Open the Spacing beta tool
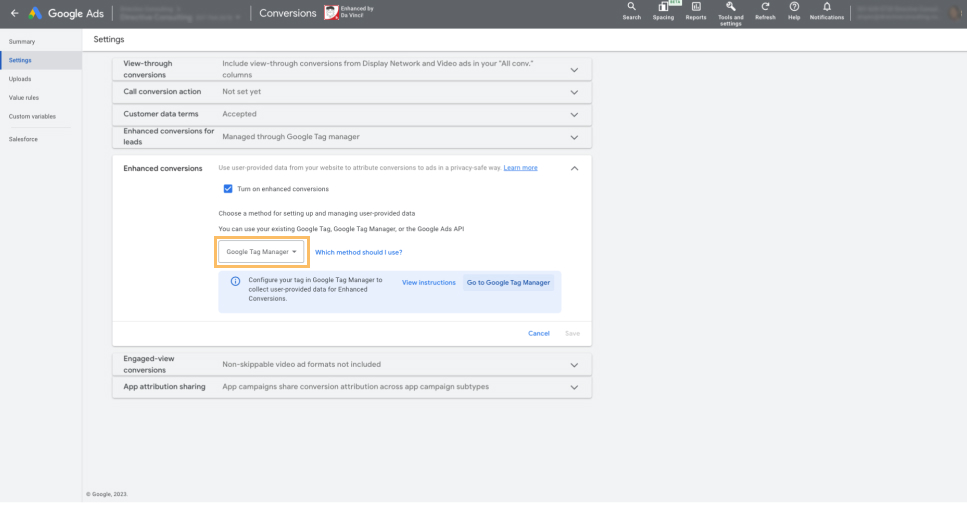Screen dimensions: 967x505 point(664,11)
